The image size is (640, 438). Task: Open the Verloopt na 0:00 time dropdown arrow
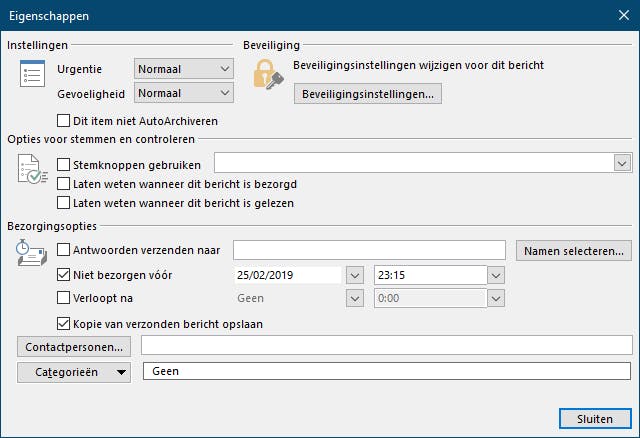tap(496, 298)
